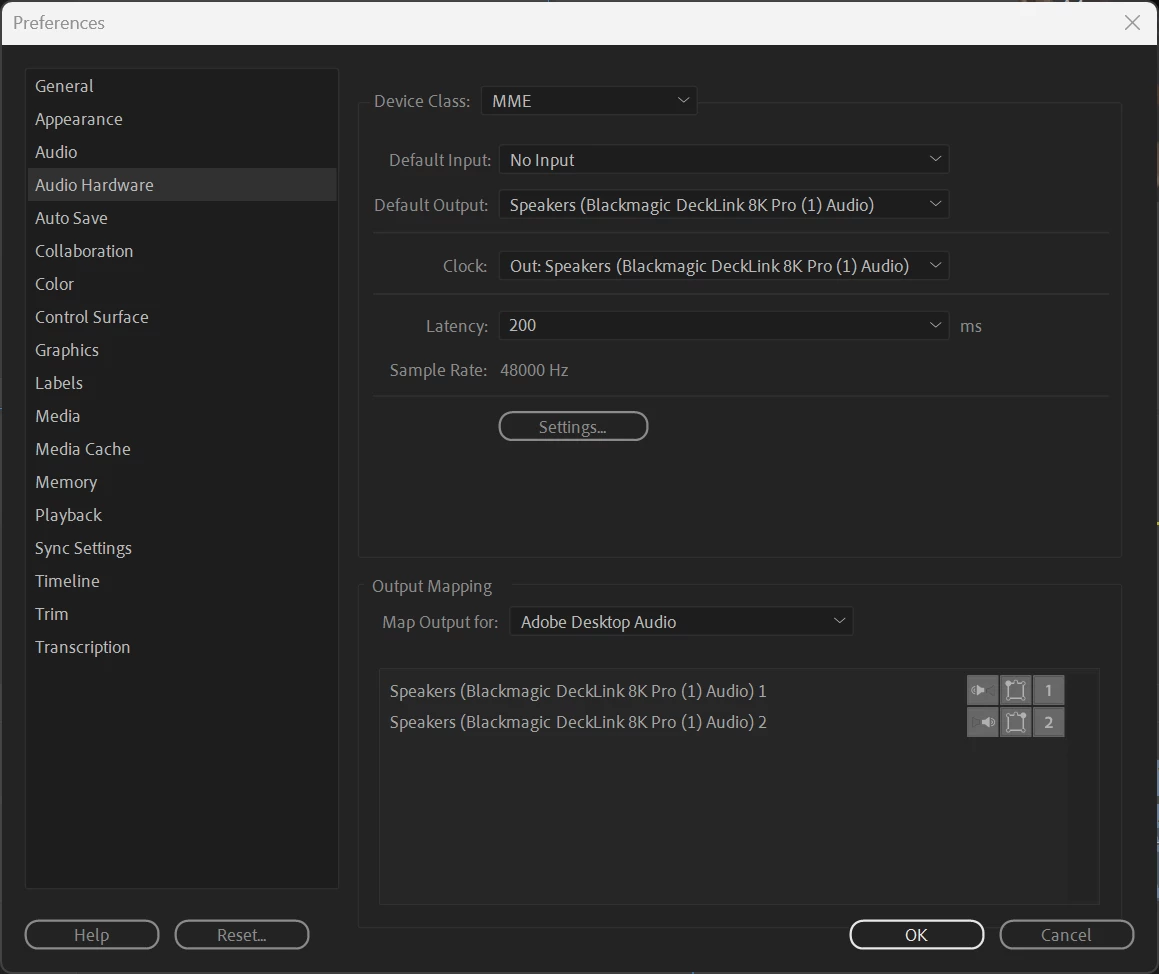Click the Settings... button
Screen dimensions: 1159x974
coord(573,426)
